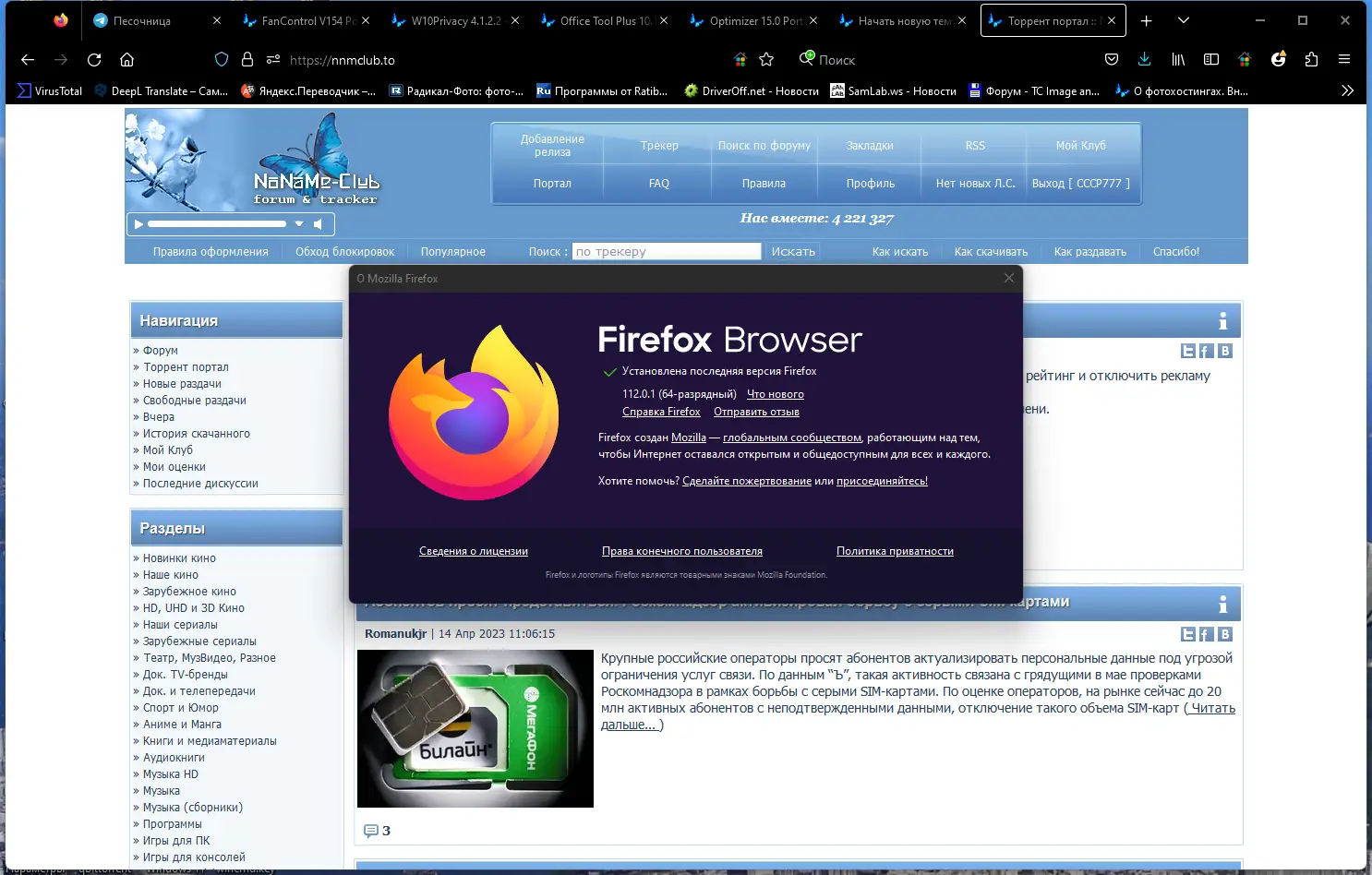Open Зарубежное кино in Разделы sidebar
Screen dimensions: 1372x875
(x=189, y=592)
